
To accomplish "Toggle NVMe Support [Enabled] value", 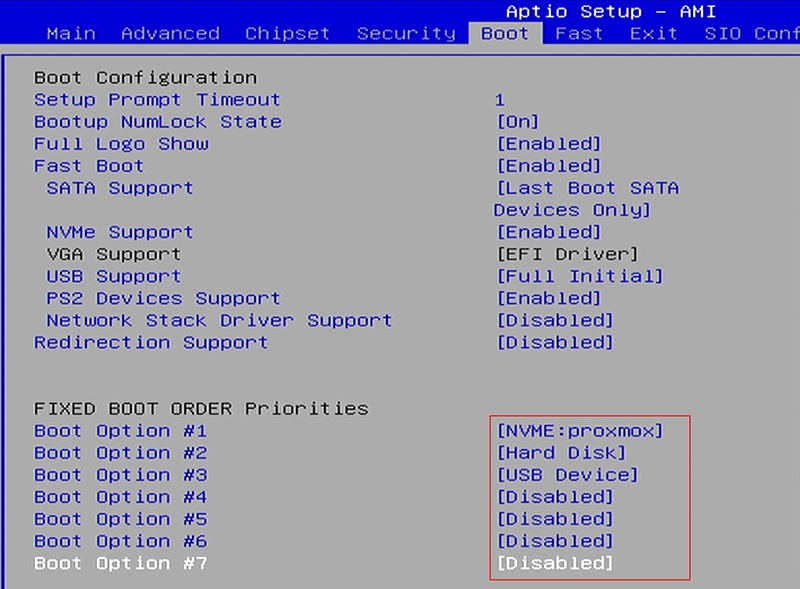I will (x=549, y=232).
